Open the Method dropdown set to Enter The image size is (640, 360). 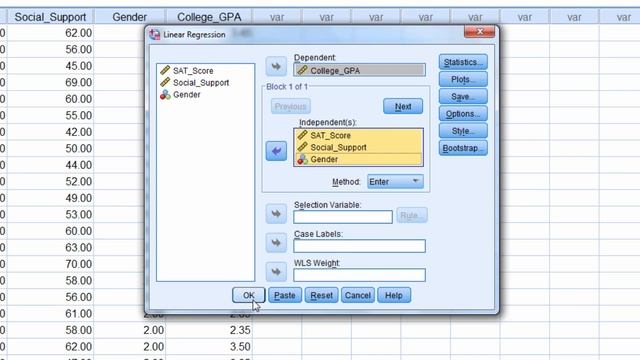click(395, 182)
